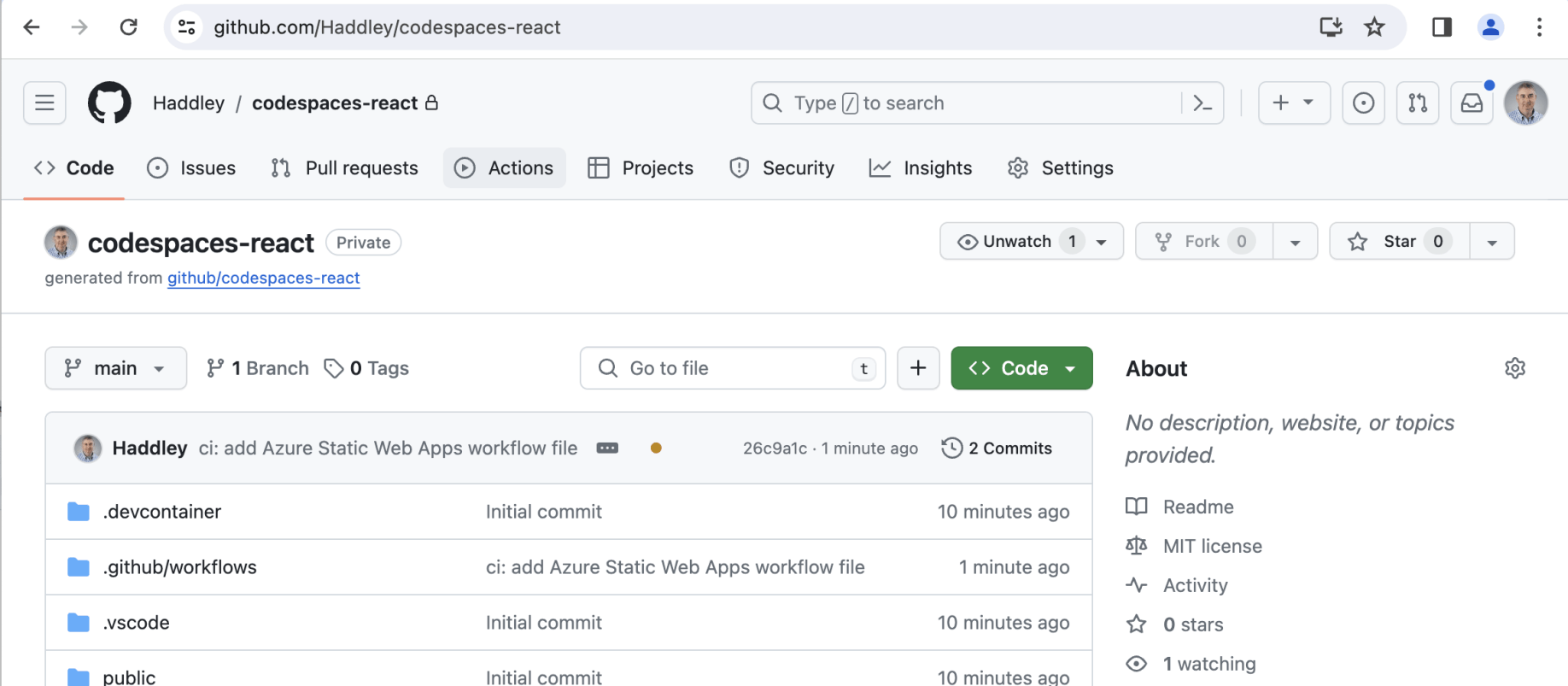View the 2 Commits history
Viewport: 1568px width, 686px height.
tap(997, 449)
